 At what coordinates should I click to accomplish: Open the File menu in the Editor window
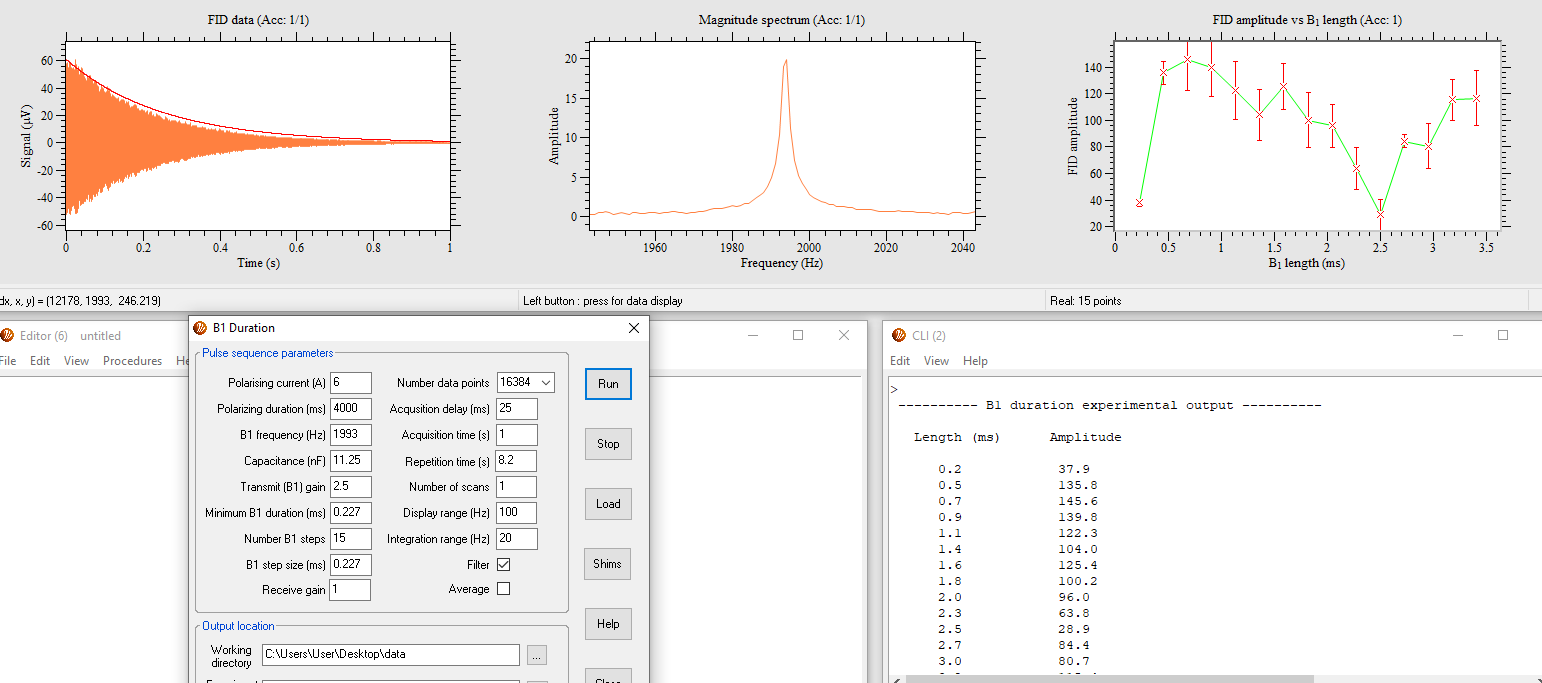point(8,361)
